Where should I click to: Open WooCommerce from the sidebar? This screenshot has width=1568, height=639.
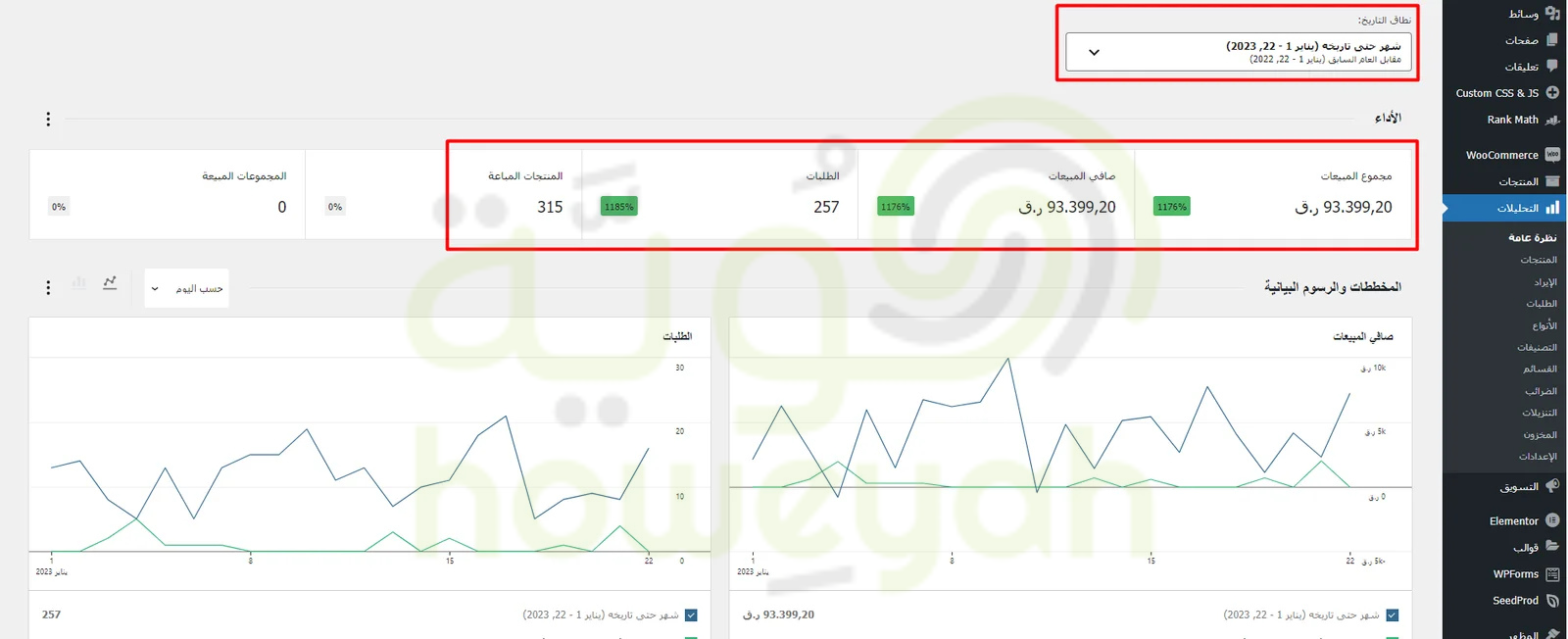pyautogui.click(x=1502, y=155)
